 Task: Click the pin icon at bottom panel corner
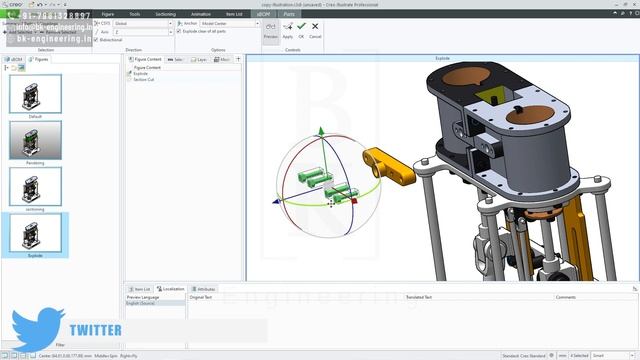[x=635, y=289]
